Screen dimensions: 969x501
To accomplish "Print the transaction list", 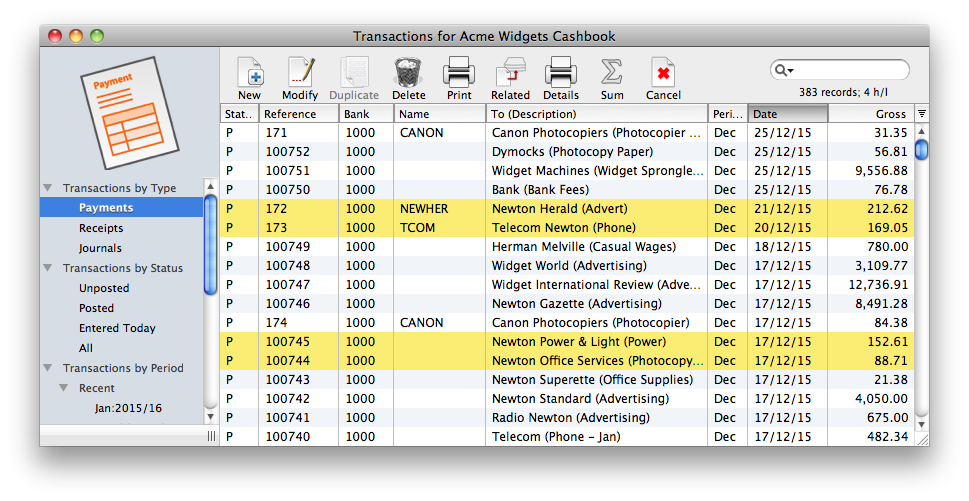I will point(459,78).
